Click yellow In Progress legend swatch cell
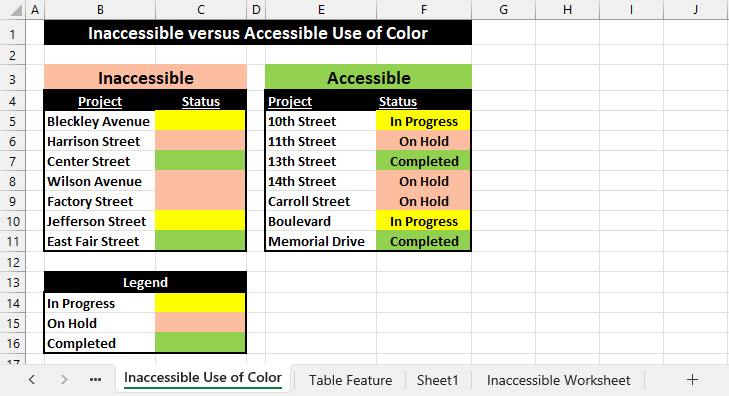The width and height of the screenshot is (729, 396). pyautogui.click(x=200, y=303)
